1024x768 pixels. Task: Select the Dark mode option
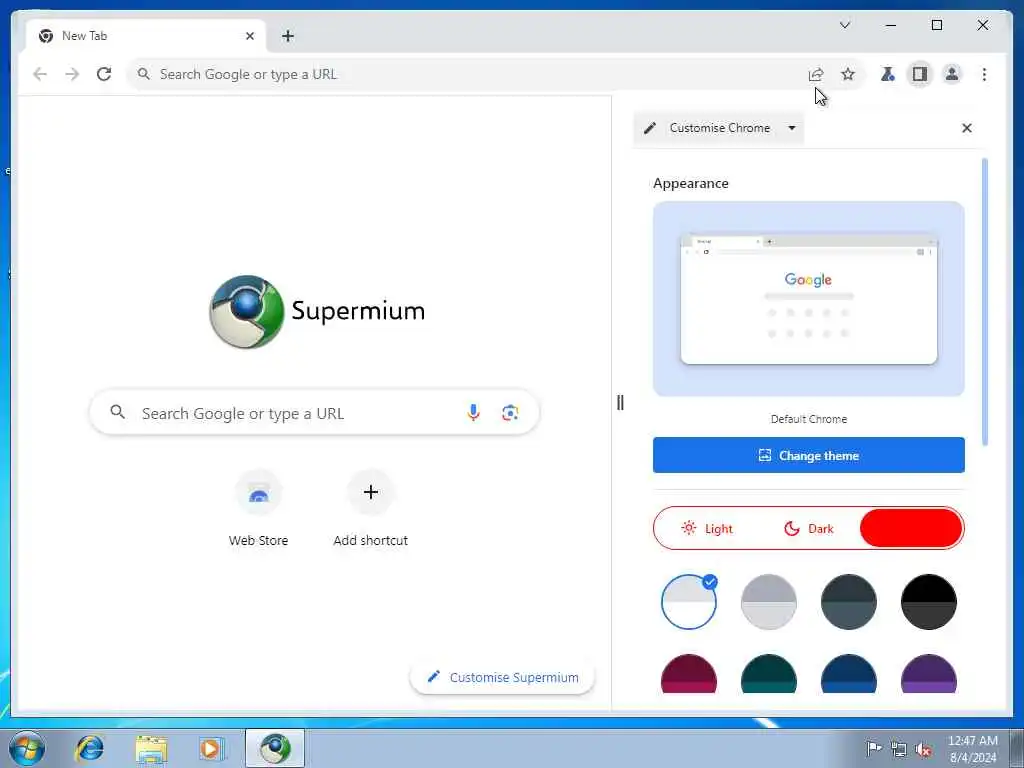point(808,528)
